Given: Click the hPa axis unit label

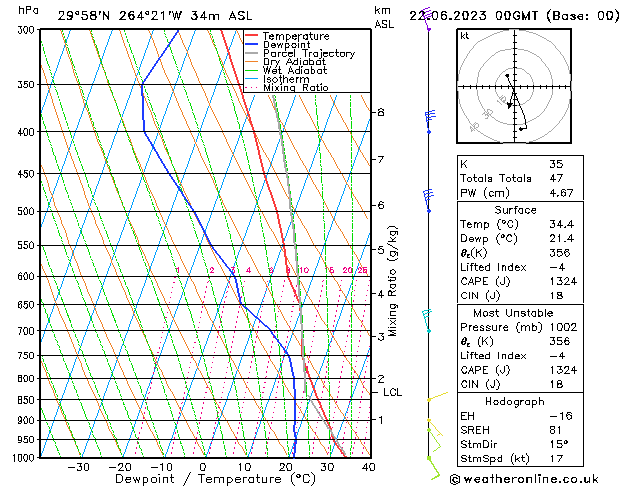Looking at the screenshot, I should tap(28, 10).
